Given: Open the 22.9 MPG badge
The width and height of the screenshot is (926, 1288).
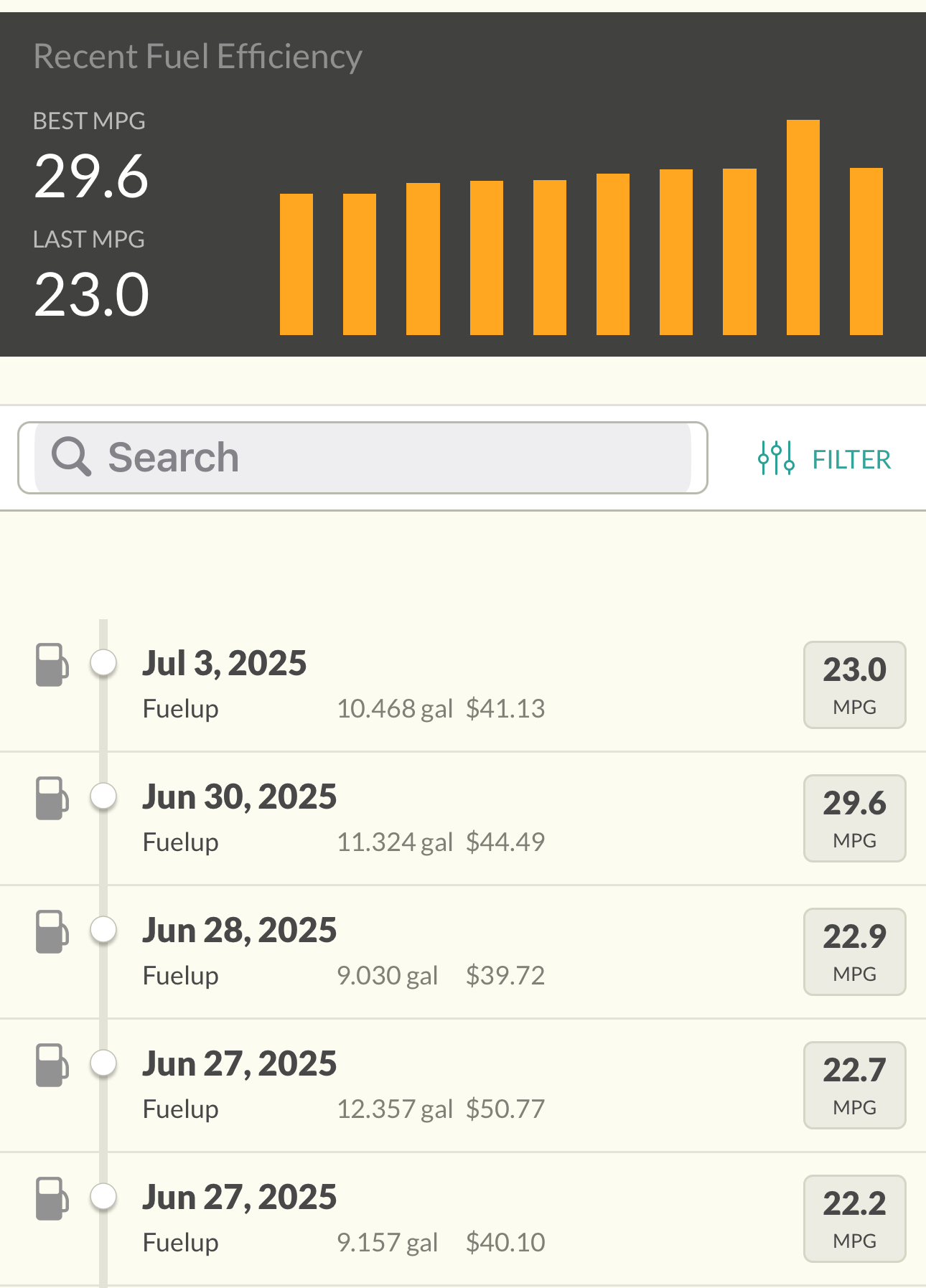Looking at the screenshot, I should pos(854,952).
